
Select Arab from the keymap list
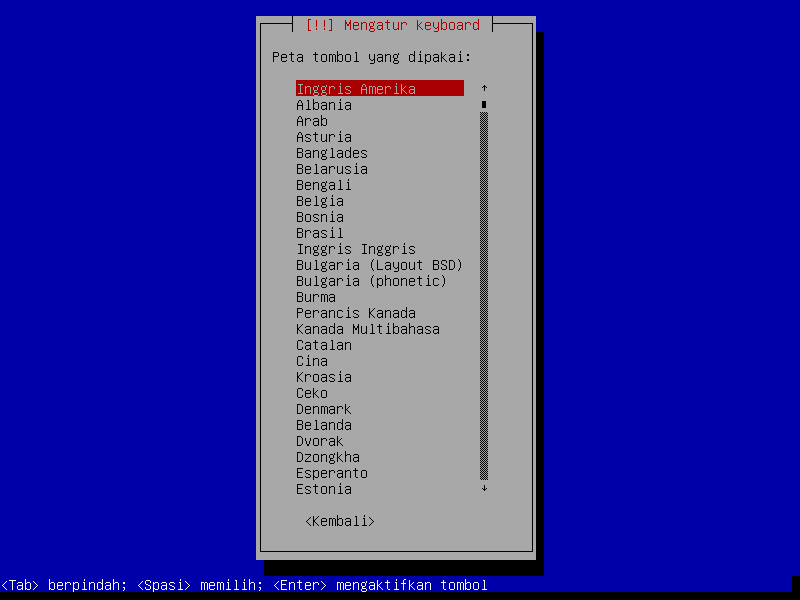coord(312,121)
